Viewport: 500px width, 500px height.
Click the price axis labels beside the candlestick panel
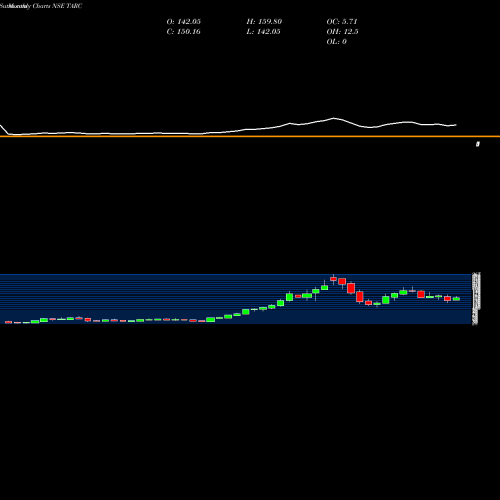click(476, 298)
